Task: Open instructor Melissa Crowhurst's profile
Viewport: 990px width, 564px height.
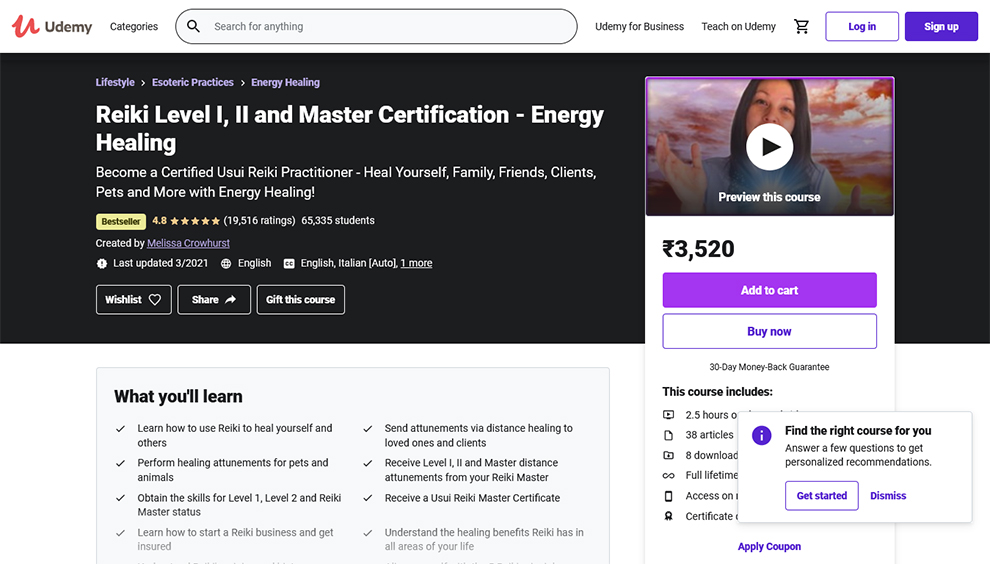Action: 188,243
